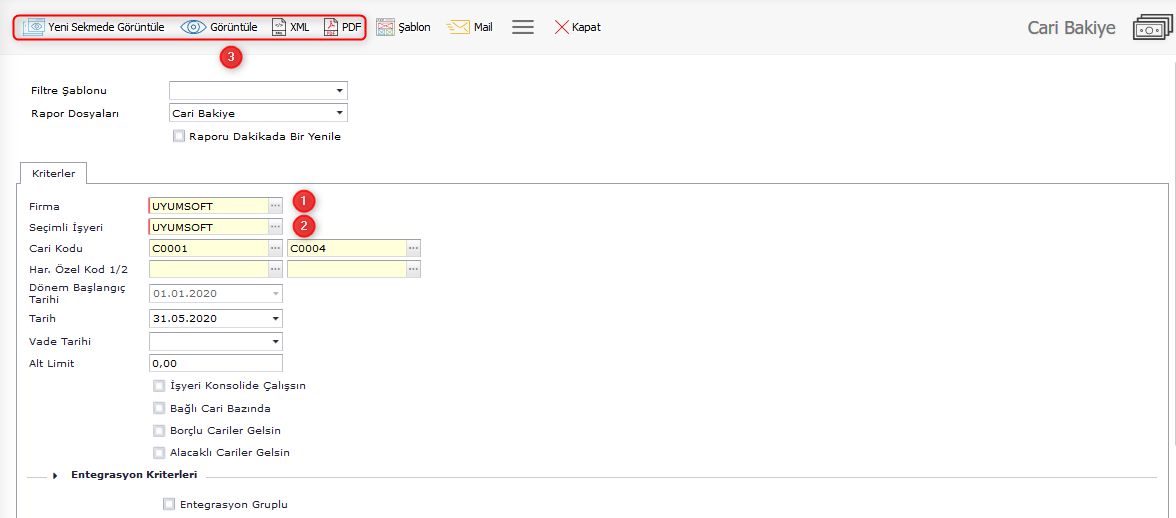The width and height of the screenshot is (1176, 518).
Task: Export report using PDF icon
Action: [x=331, y=27]
